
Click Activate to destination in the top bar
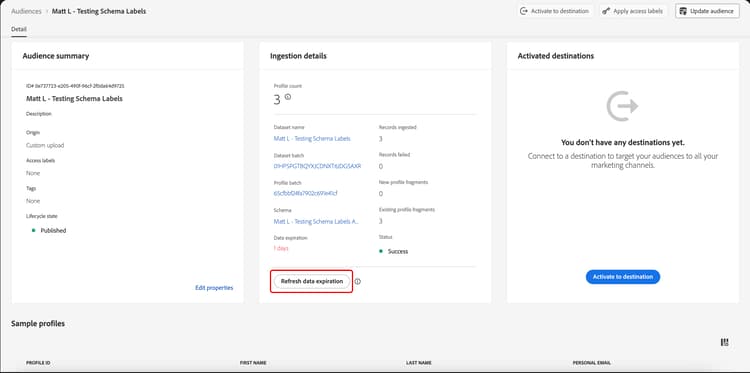pos(555,11)
